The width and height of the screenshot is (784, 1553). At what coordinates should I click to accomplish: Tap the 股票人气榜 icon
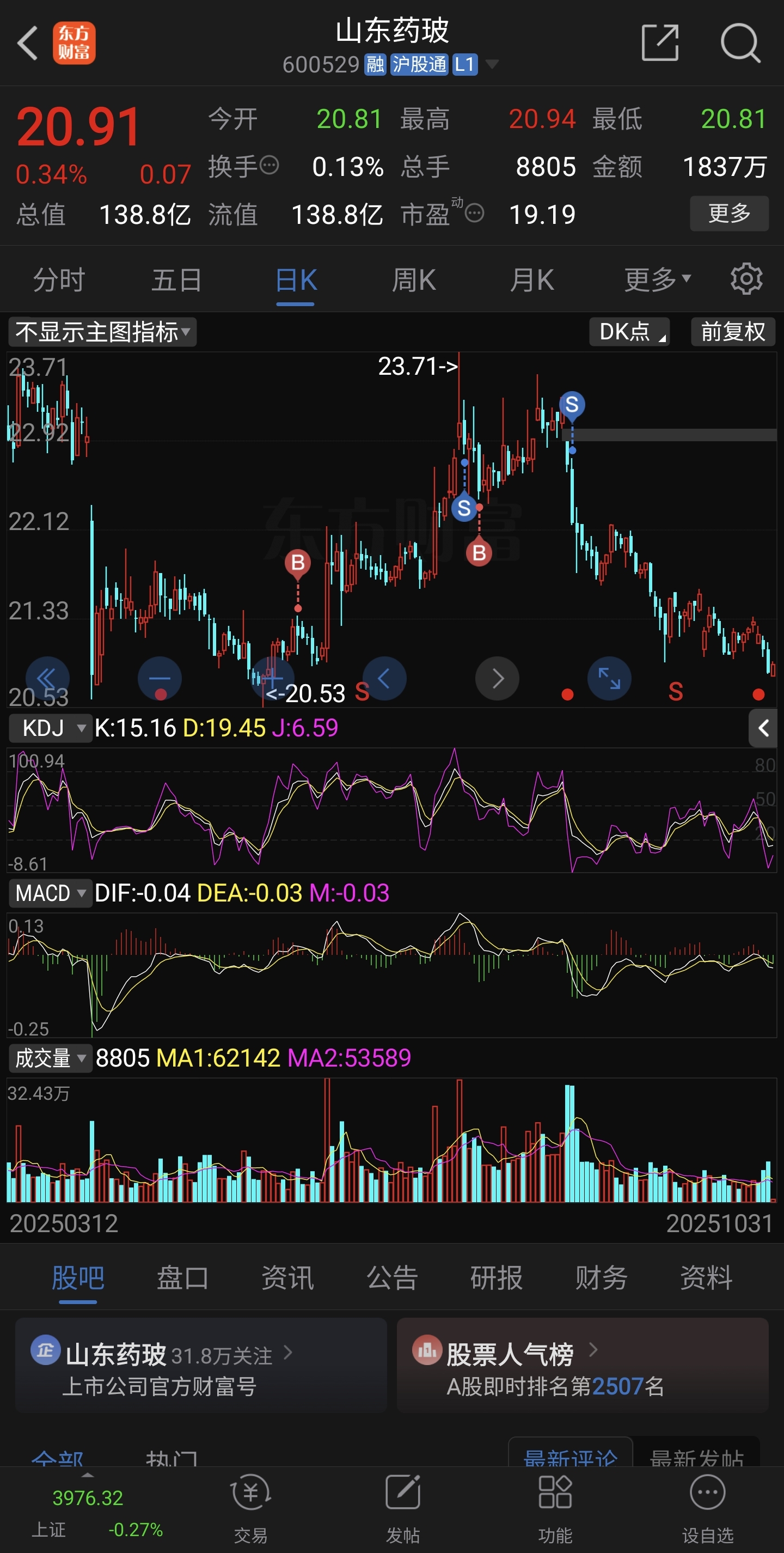[x=427, y=1351]
